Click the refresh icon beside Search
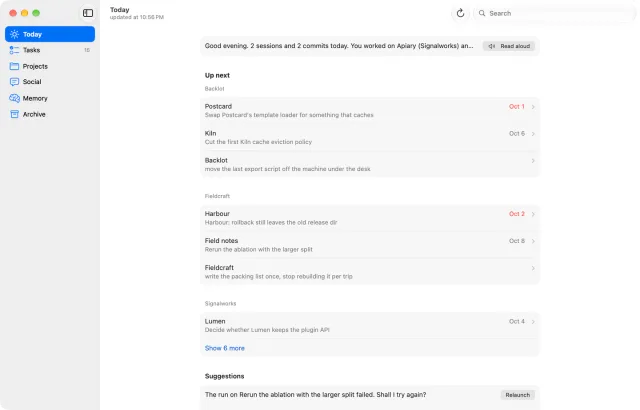 pyautogui.click(x=460, y=13)
